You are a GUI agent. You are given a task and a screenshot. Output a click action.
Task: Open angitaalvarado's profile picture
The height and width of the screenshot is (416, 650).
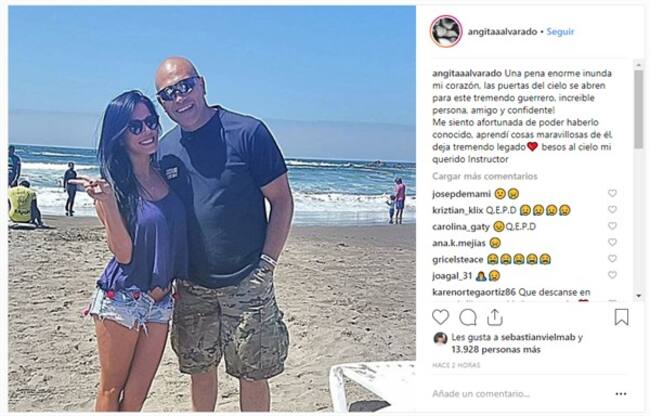click(446, 31)
